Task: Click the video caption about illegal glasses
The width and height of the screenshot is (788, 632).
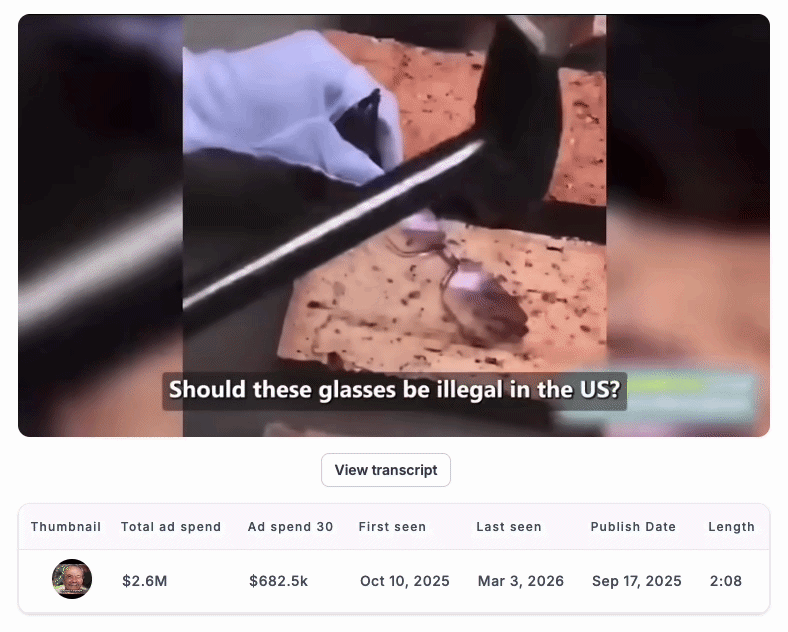Action: pyautogui.click(x=395, y=390)
